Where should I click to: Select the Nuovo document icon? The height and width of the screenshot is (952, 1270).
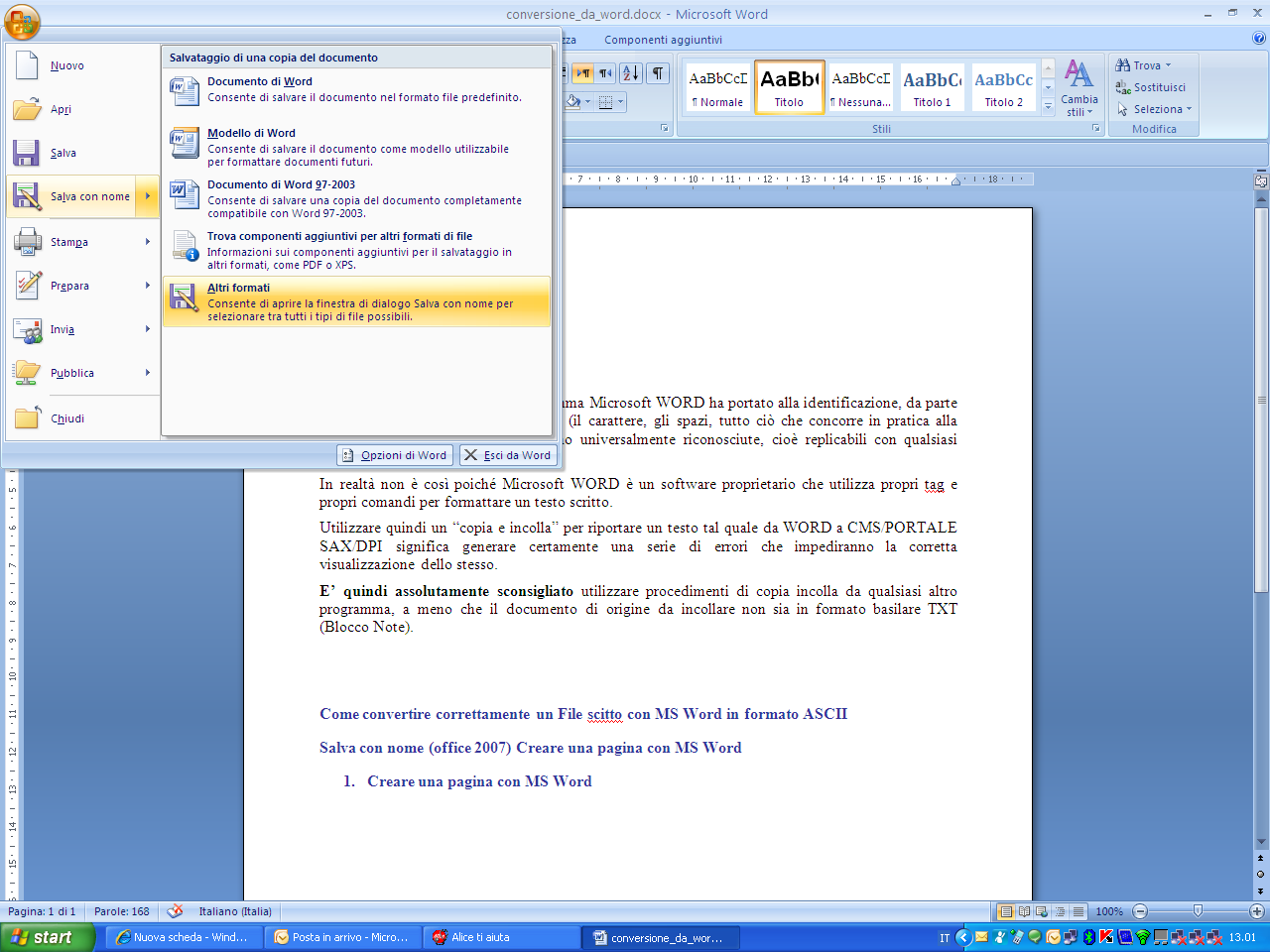click(28, 65)
